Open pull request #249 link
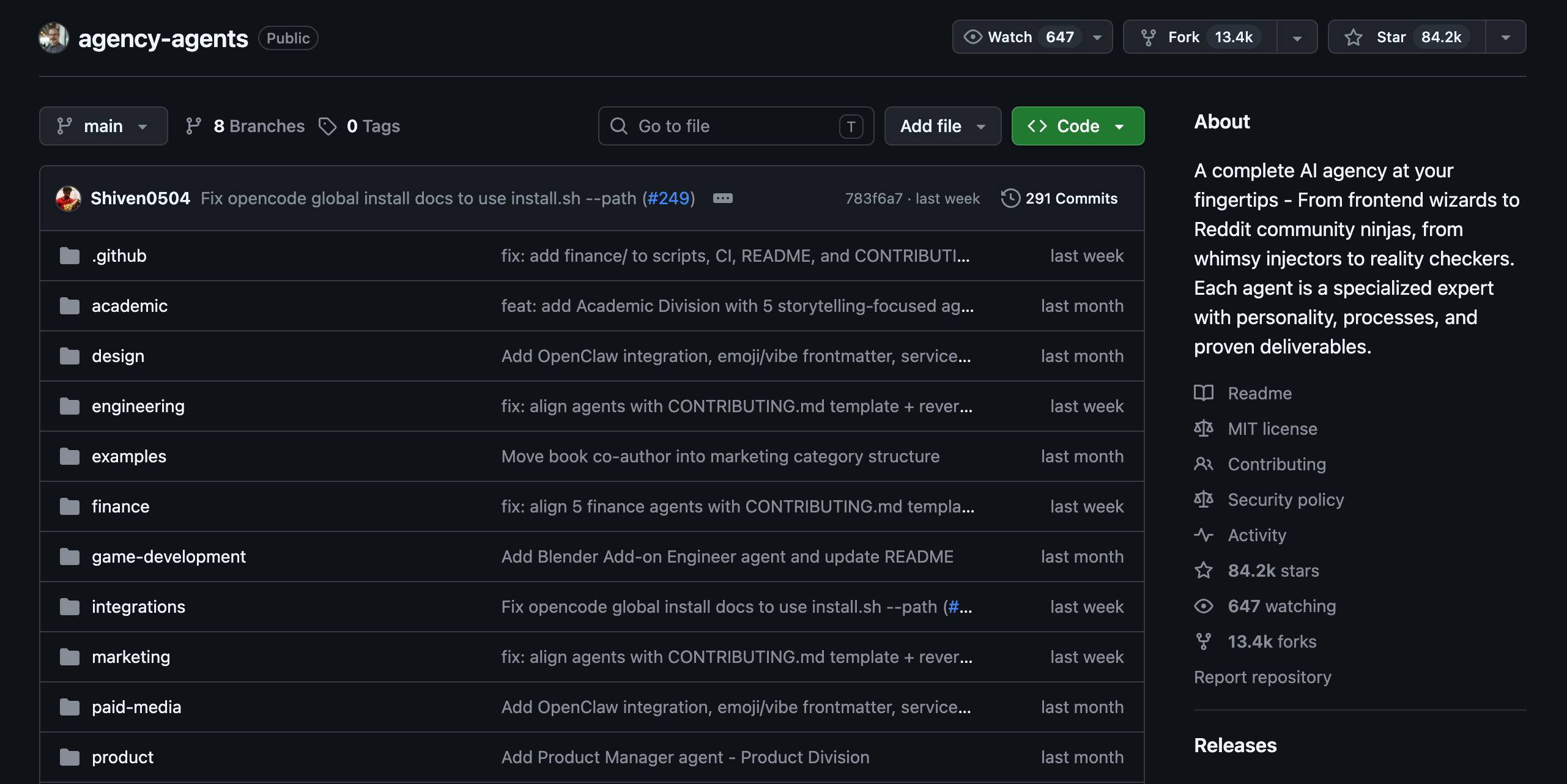 click(669, 198)
